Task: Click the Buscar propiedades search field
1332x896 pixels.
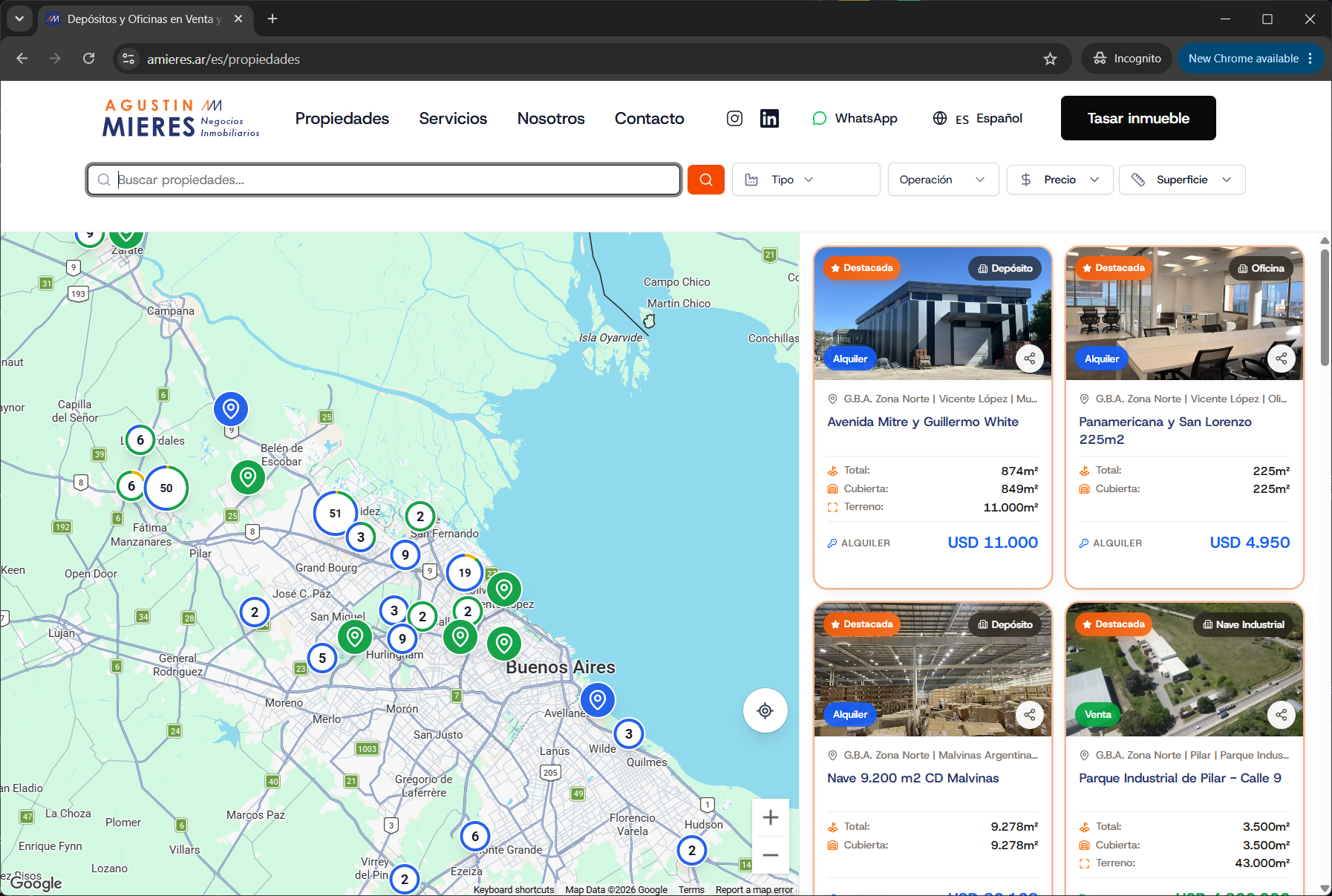Action: click(x=384, y=180)
